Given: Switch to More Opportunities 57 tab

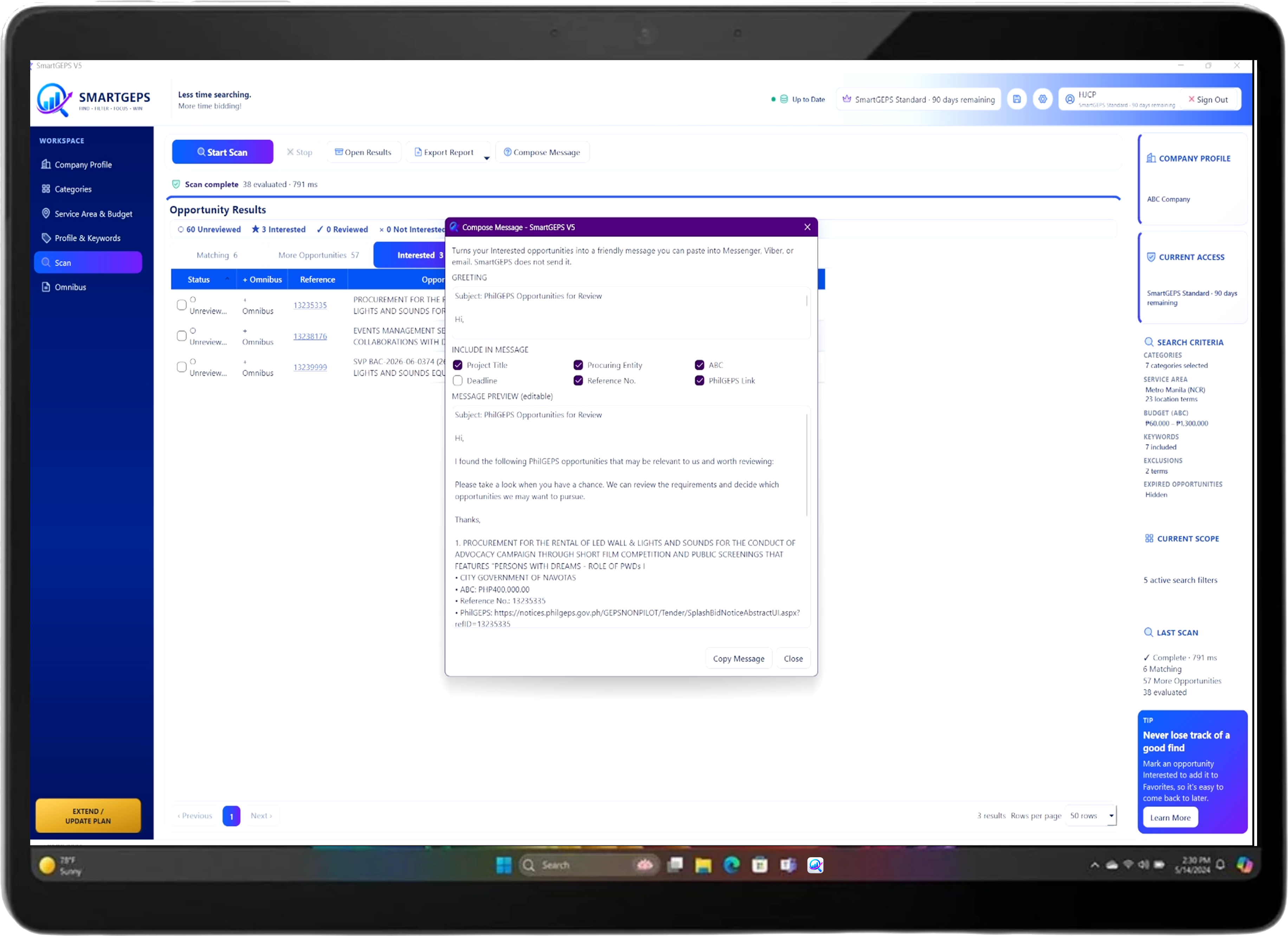Looking at the screenshot, I should pos(319,255).
